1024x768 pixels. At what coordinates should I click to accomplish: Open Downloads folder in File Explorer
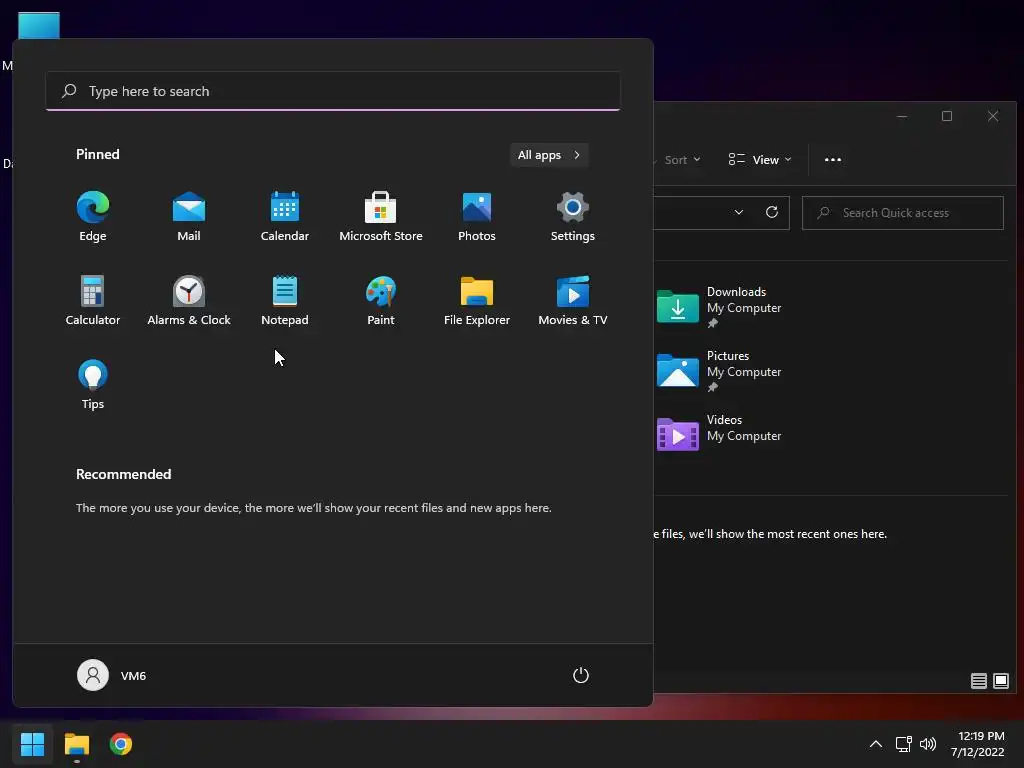[719, 307]
